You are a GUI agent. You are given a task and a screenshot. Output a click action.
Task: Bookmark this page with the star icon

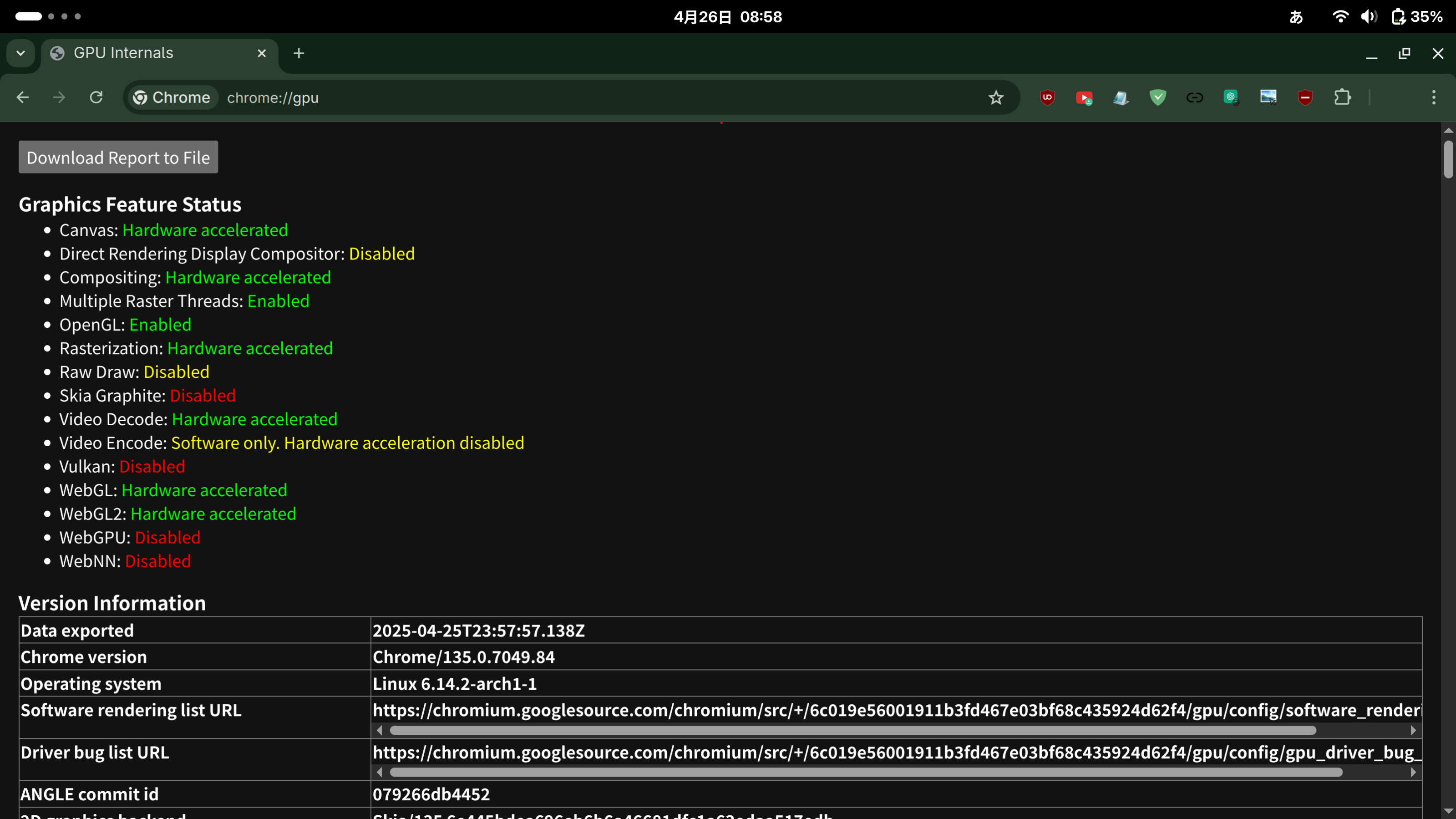tap(996, 98)
